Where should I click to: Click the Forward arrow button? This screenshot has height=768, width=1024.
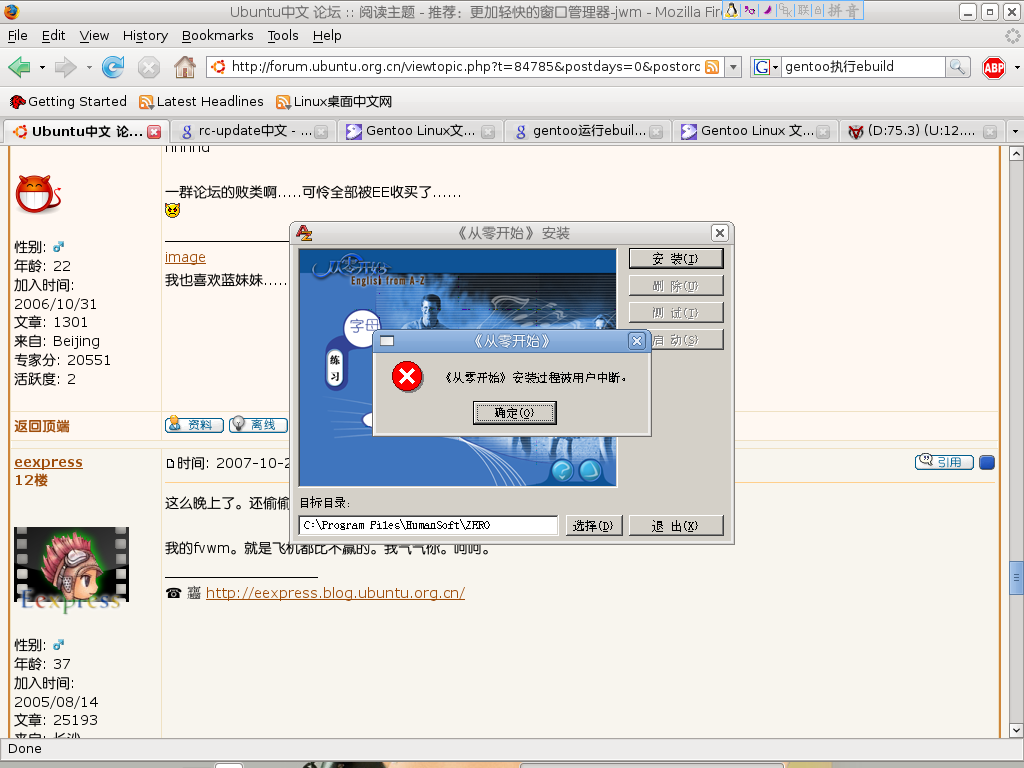coord(66,67)
